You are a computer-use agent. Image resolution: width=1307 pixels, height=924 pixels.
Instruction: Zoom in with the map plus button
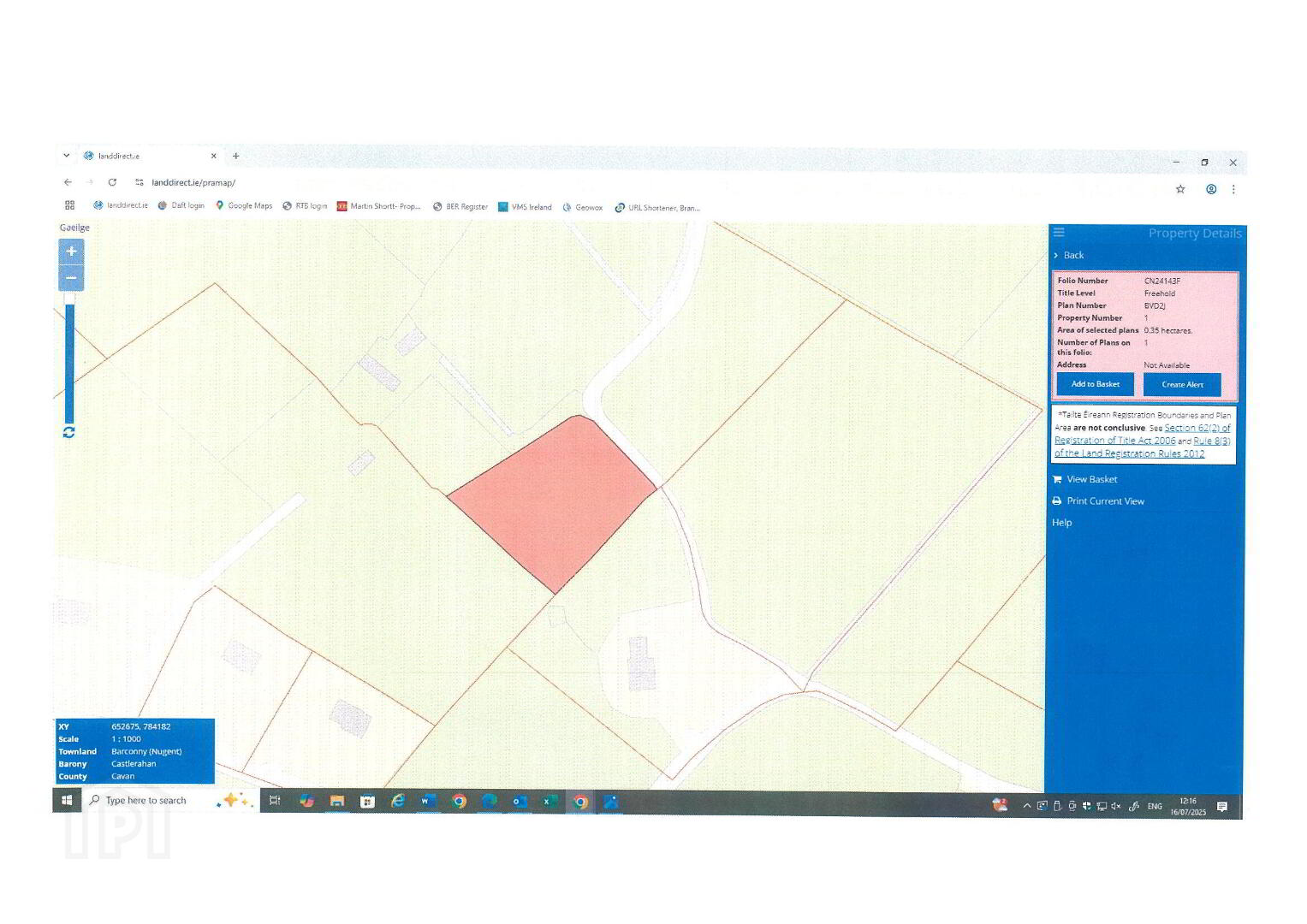[x=71, y=252]
